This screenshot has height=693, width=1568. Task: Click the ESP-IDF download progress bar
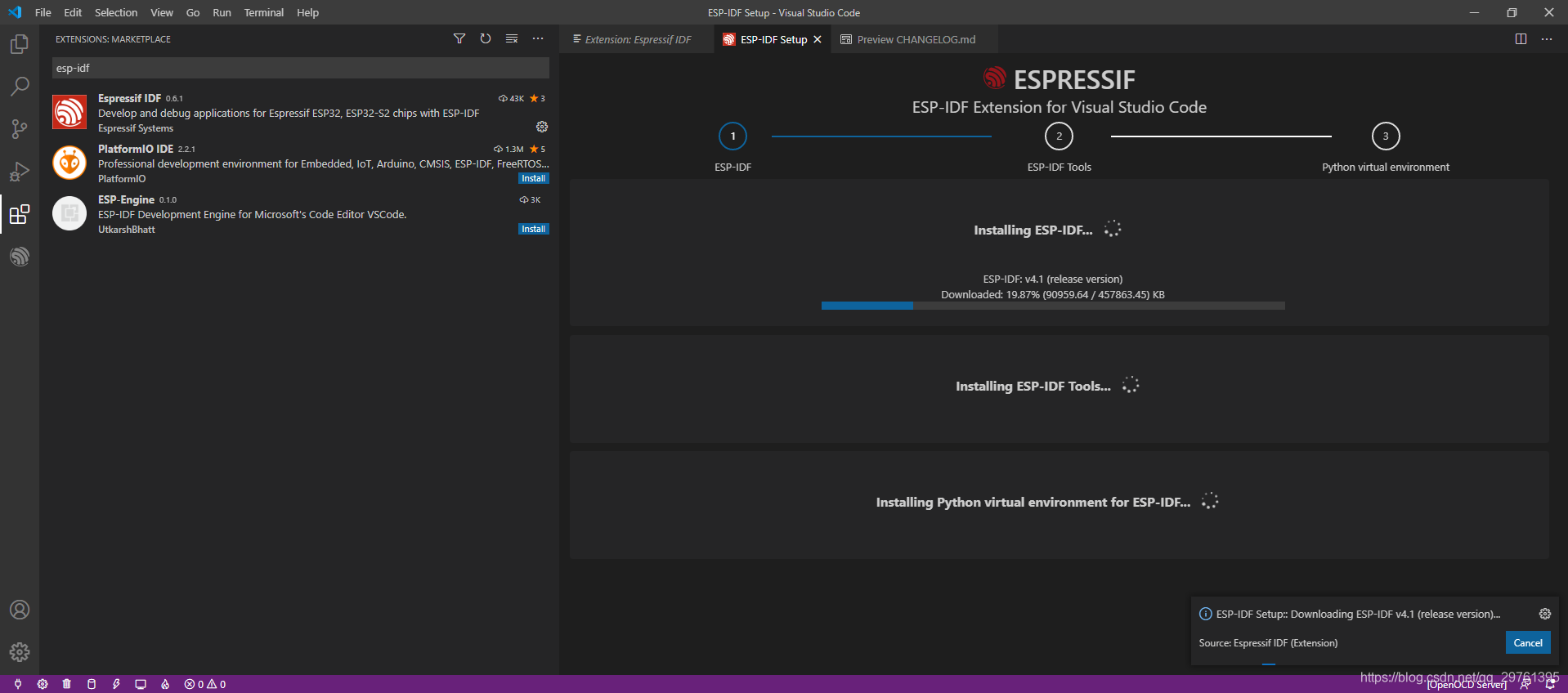[1053, 306]
